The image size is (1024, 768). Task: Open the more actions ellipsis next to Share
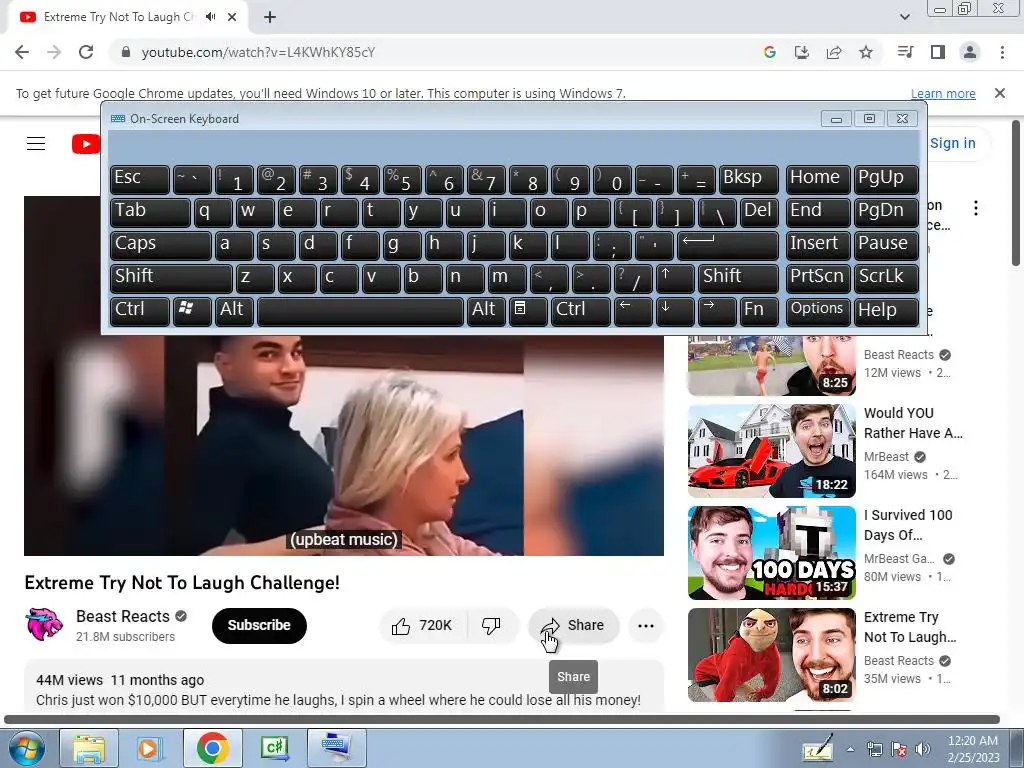[646, 626]
